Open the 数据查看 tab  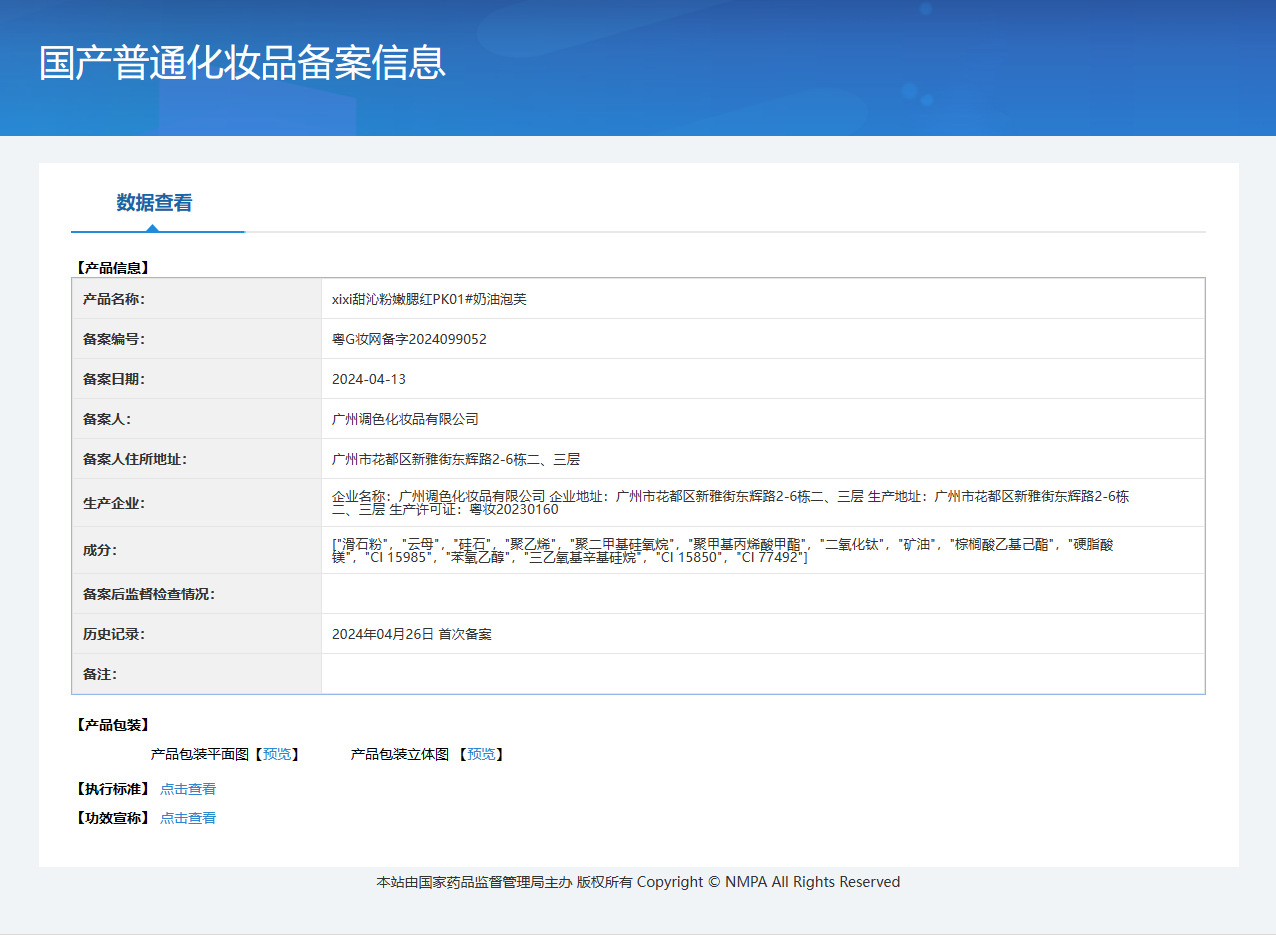point(154,203)
